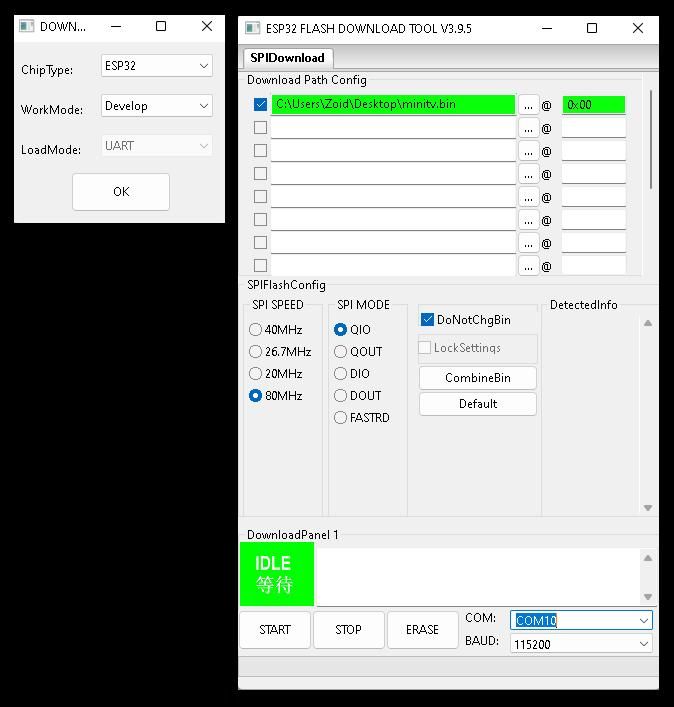
Task: Click the SPIFlashConfig label
Action: (286, 285)
